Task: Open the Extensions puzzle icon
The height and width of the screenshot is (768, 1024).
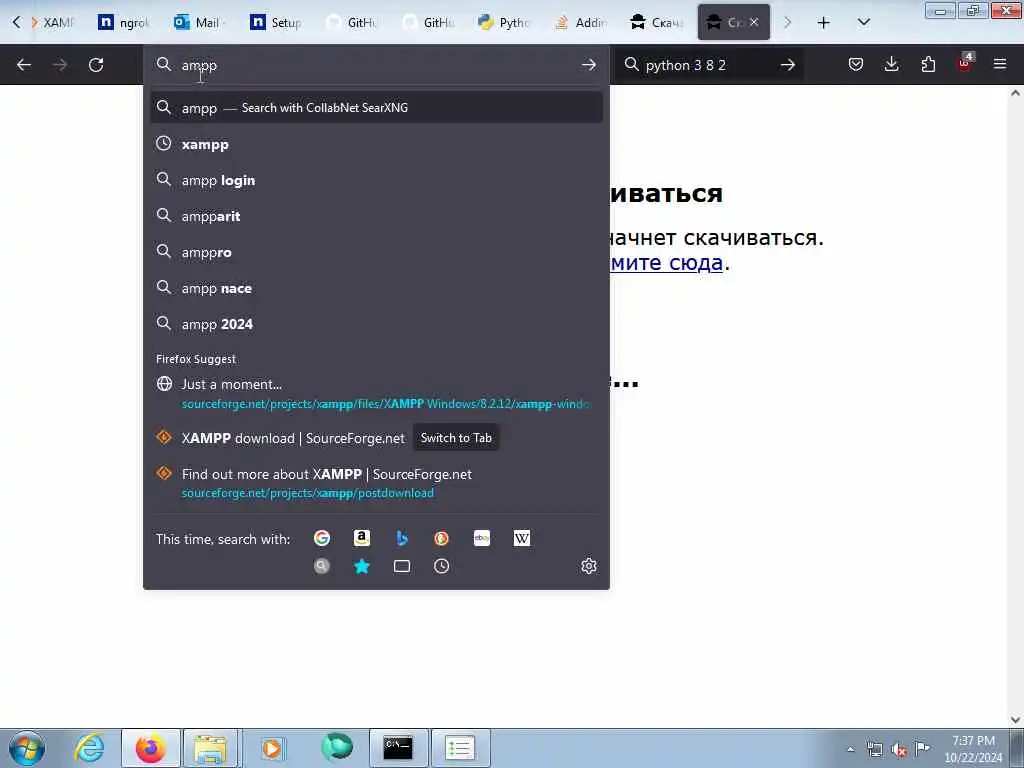Action: click(928, 64)
